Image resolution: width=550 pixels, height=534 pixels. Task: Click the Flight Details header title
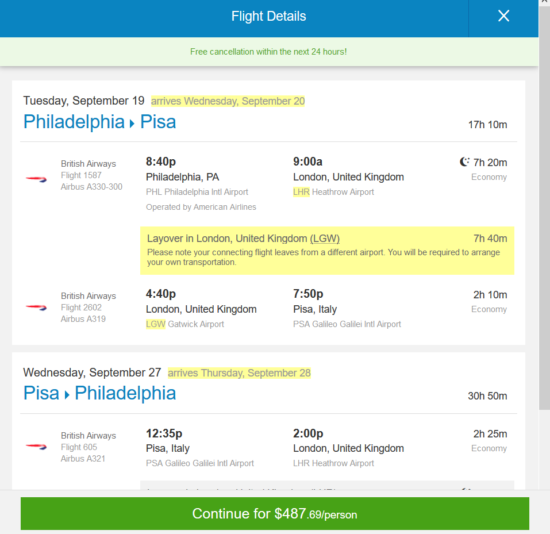pyautogui.click(x=269, y=16)
